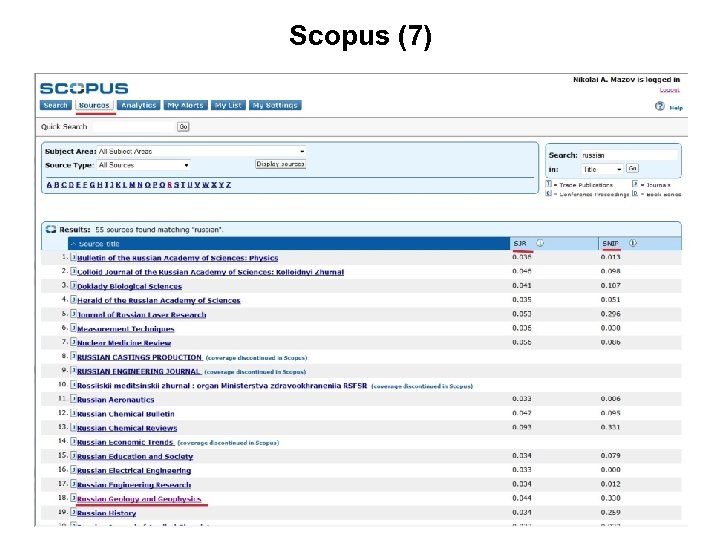
Task: Click SJR value 0.044 for Geology and Geophysics
Action: (x=522, y=498)
